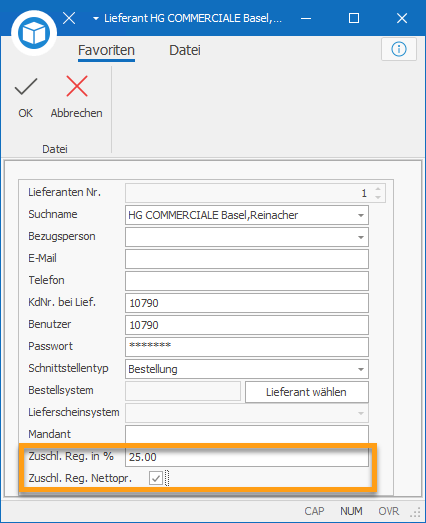426x523 pixels.
Task: Expand the Suchname dropdown
Action: pyautogui.click(x=361, y=215)
